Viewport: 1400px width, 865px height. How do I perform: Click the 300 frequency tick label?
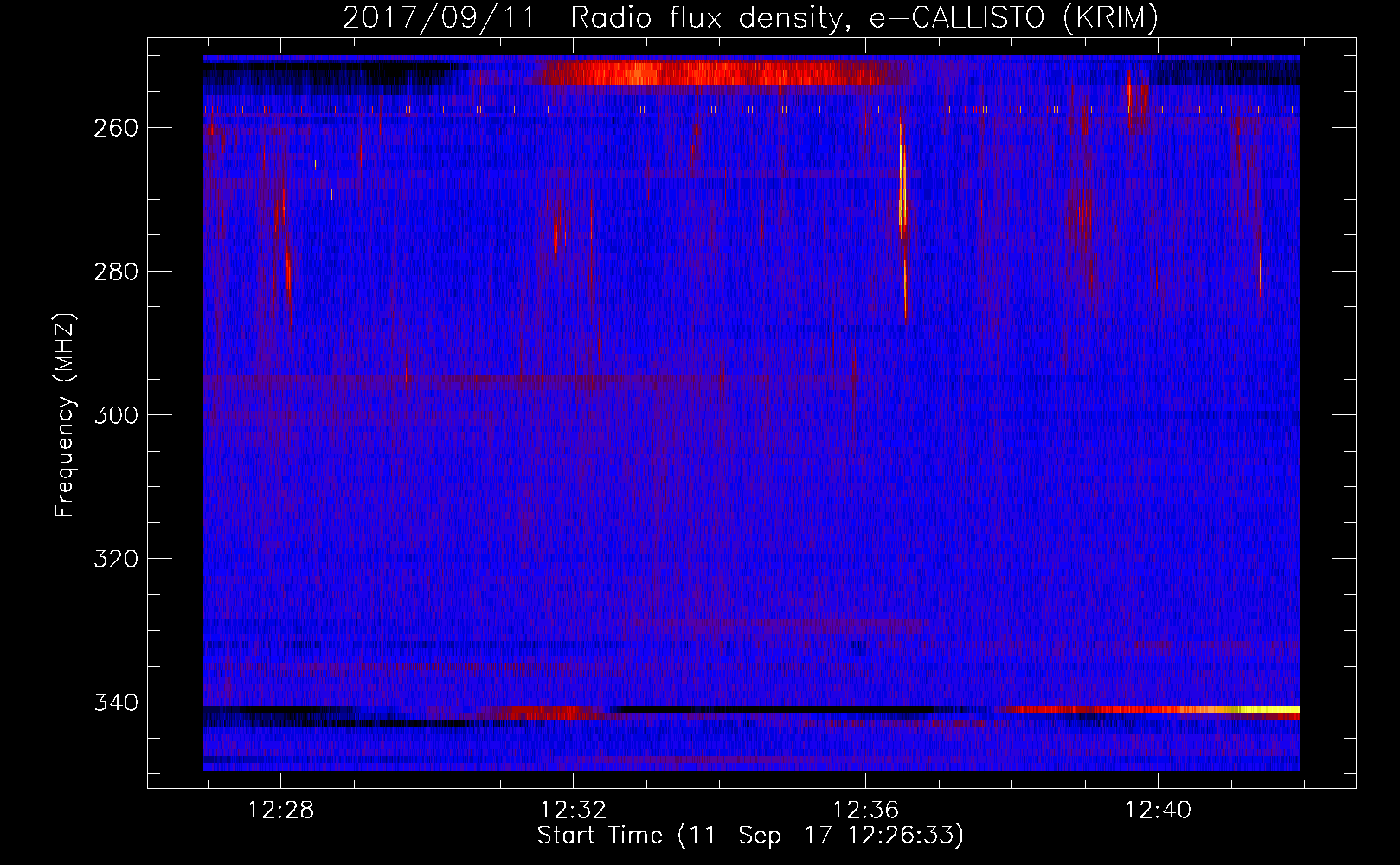[116, 415]
